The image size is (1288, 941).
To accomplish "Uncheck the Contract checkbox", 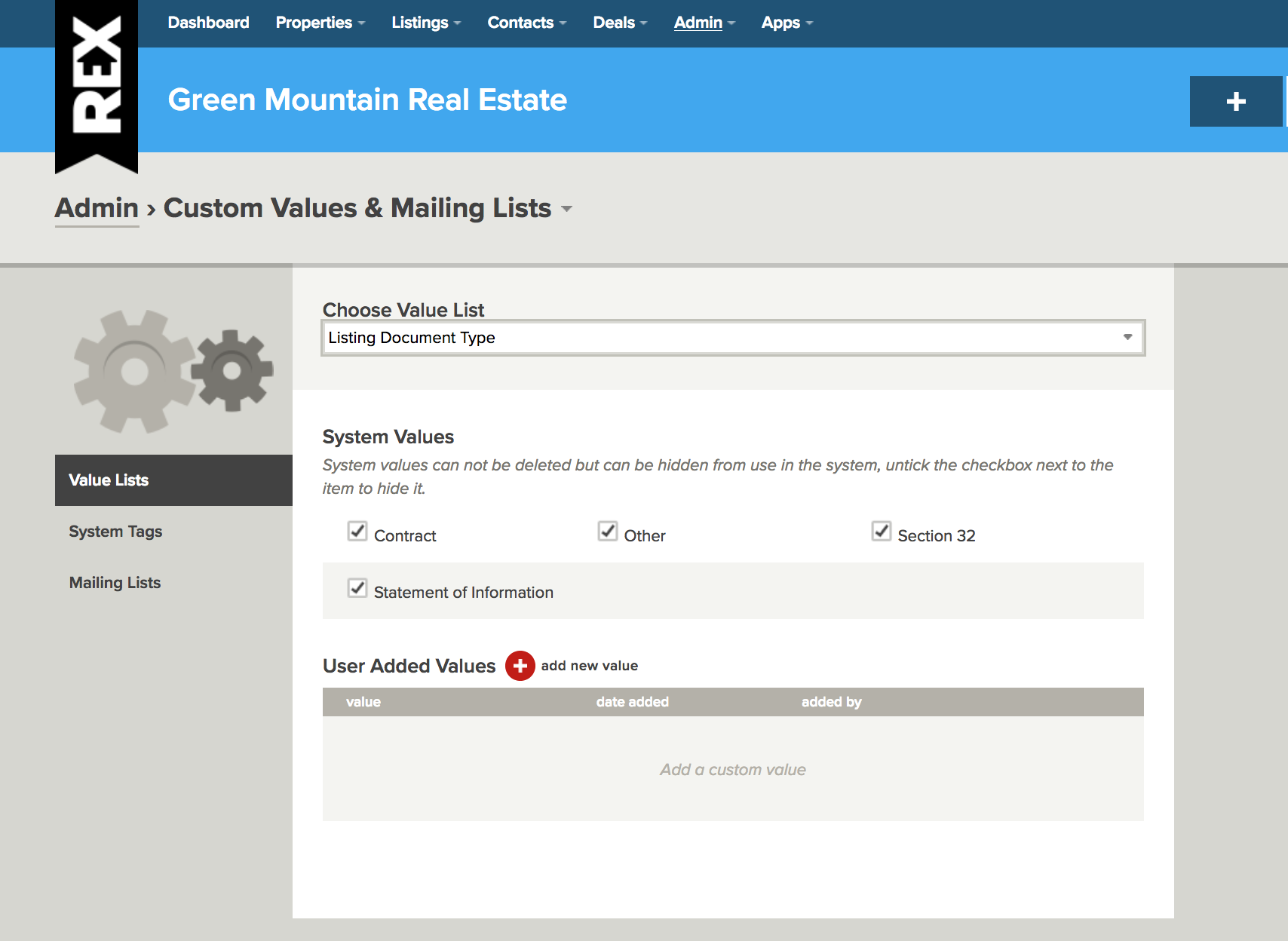I will coord(357,532).
